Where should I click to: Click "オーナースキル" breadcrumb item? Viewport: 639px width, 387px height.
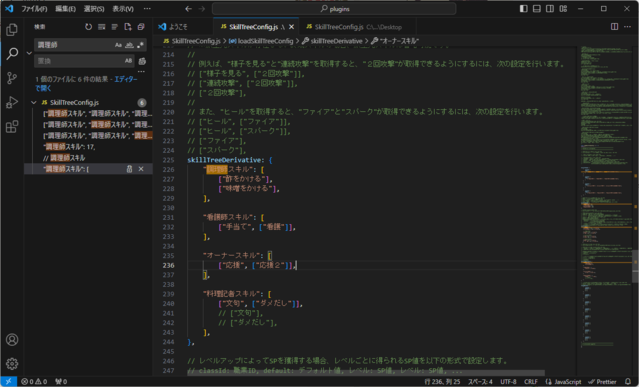395,41
